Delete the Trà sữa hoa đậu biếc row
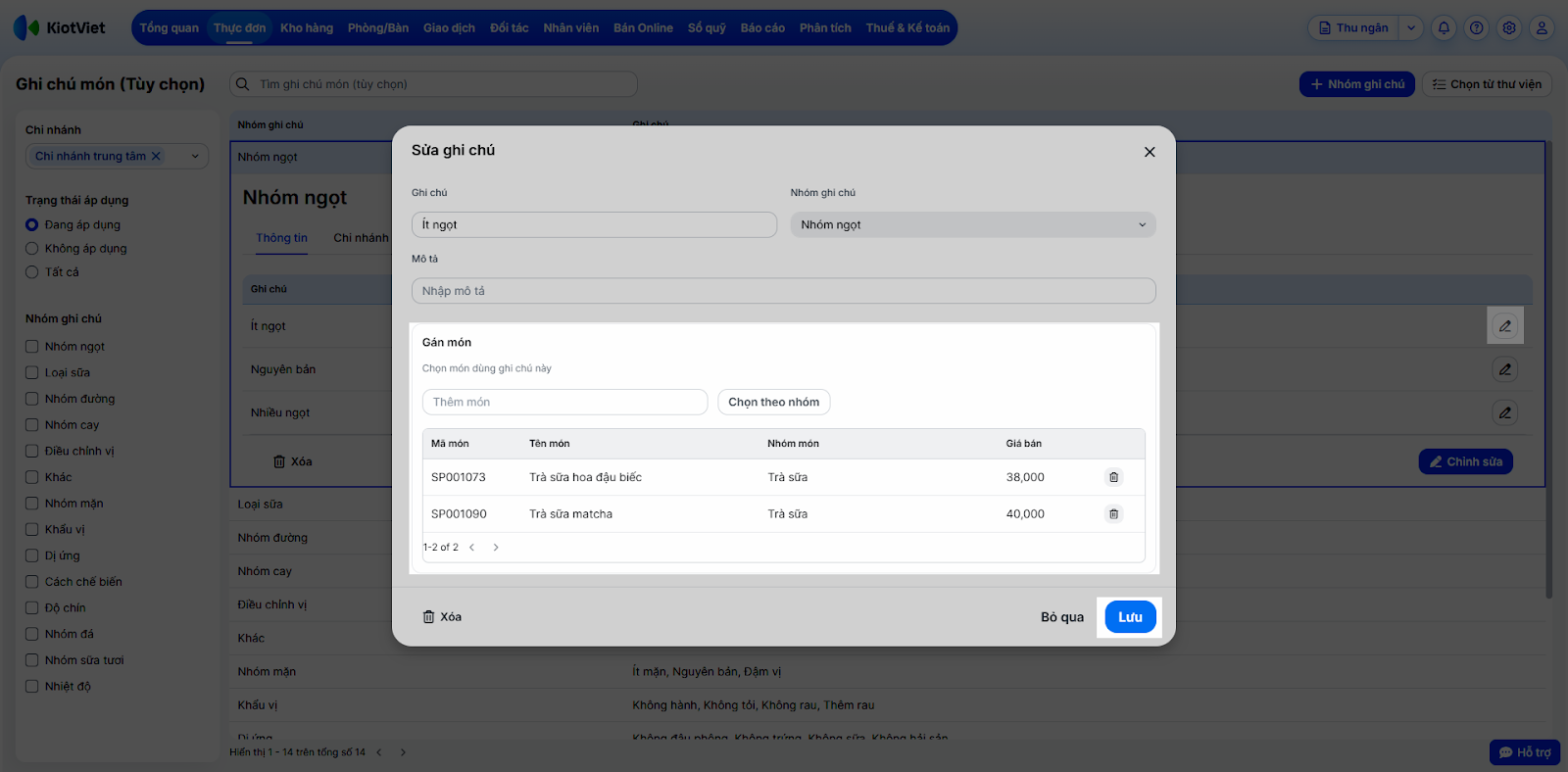The width and height of the screenshot is (1568, 772). 1113,477
